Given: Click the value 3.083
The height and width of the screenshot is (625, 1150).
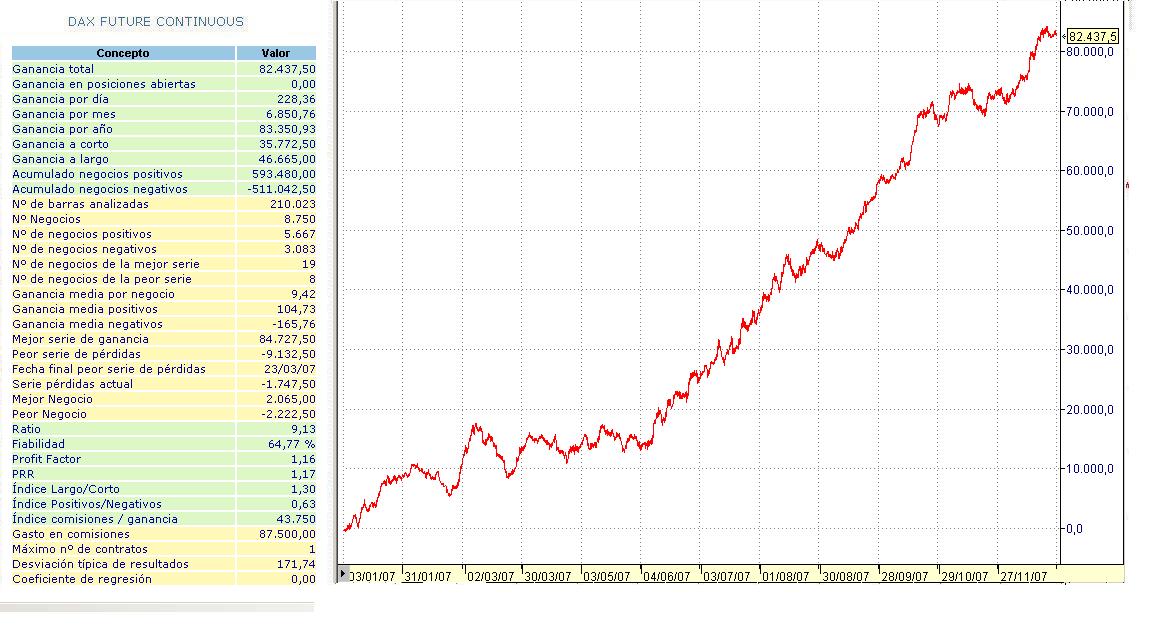Looking at the screenshot, I should (x=299, y=249).
